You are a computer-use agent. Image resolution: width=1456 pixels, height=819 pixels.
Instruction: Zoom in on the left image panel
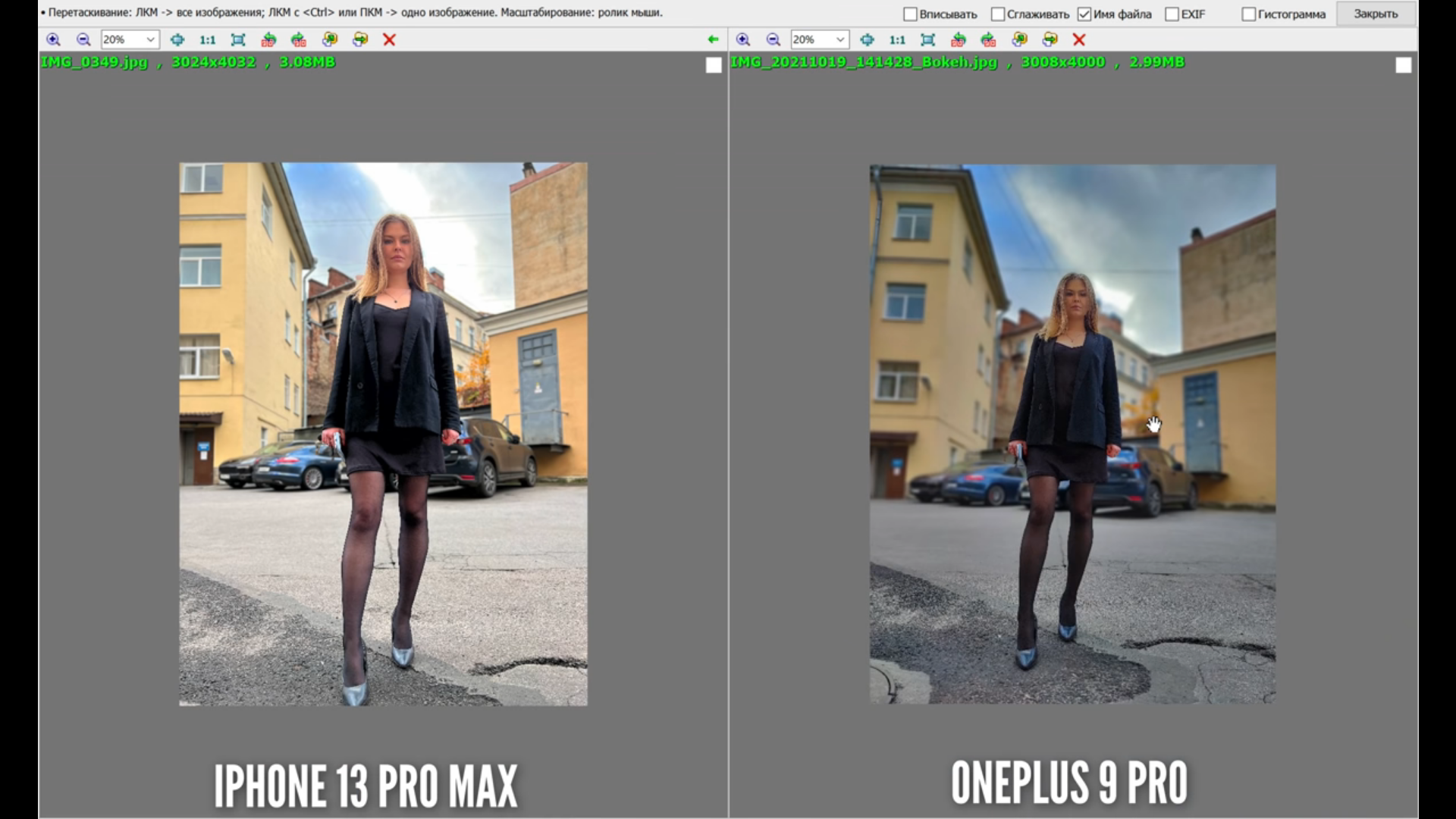pos(53,39)
